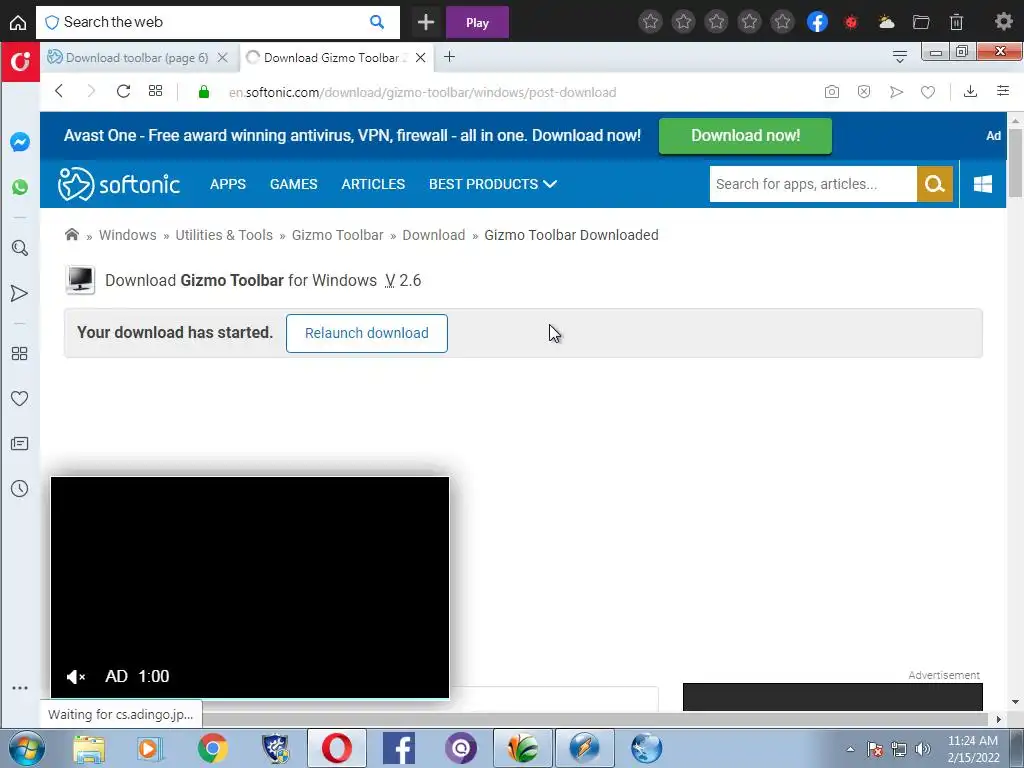Image resolution: width=1024 pixels, height=768 pixels.
Task: Click the Relaunch download button
Action: 366,333
